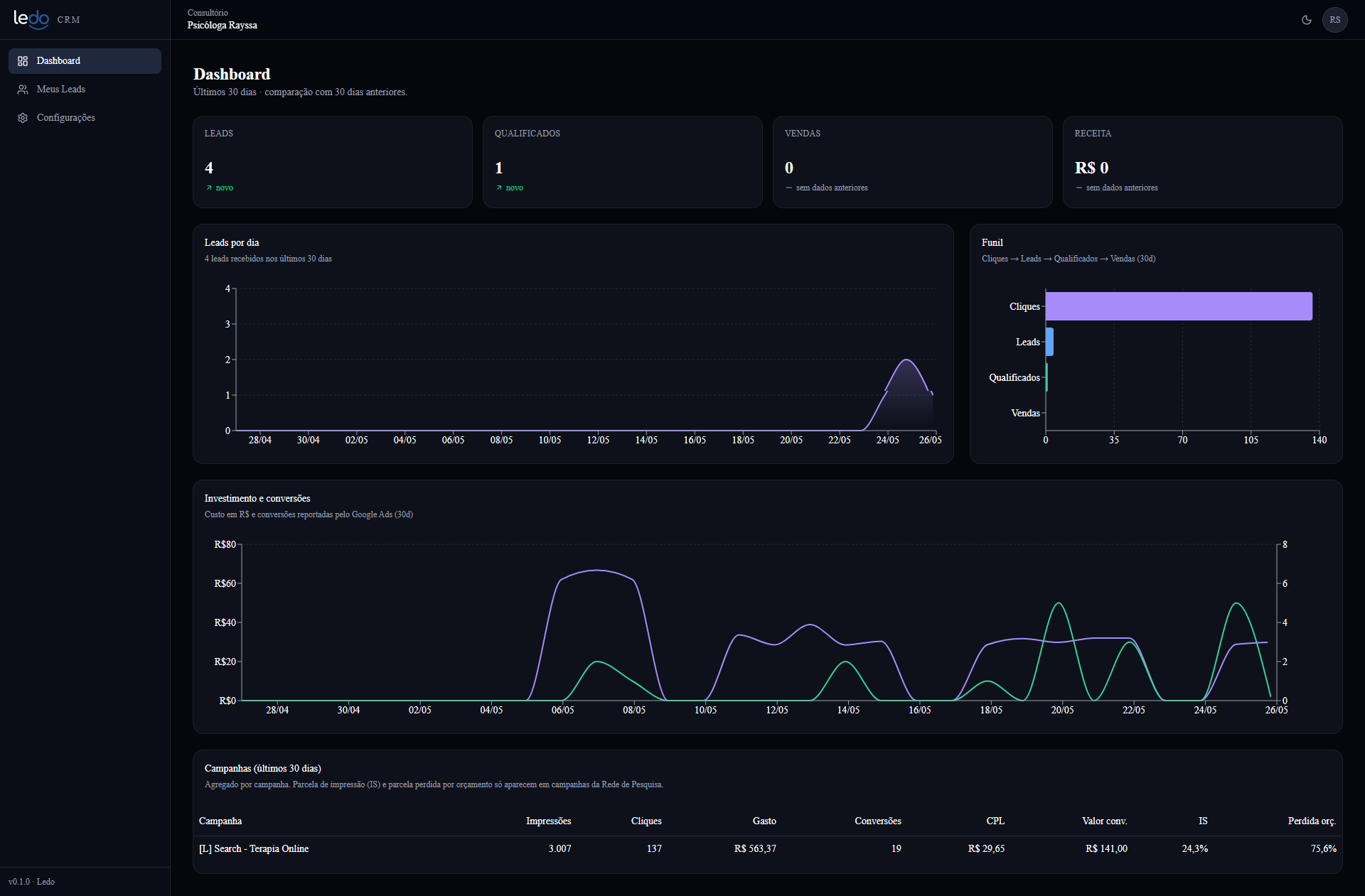Click the Gasto column header

pyautogui.click(x=764, y=821)
